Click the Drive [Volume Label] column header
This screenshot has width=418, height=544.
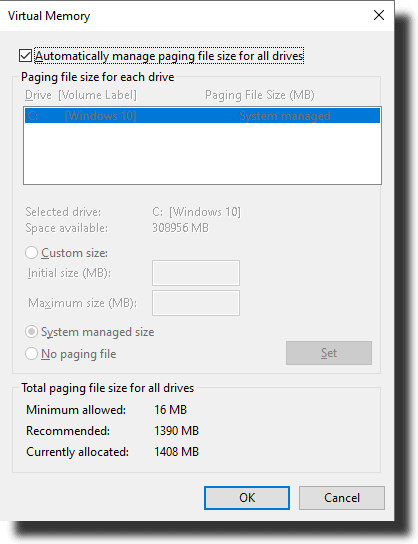(x=81, y=95)
